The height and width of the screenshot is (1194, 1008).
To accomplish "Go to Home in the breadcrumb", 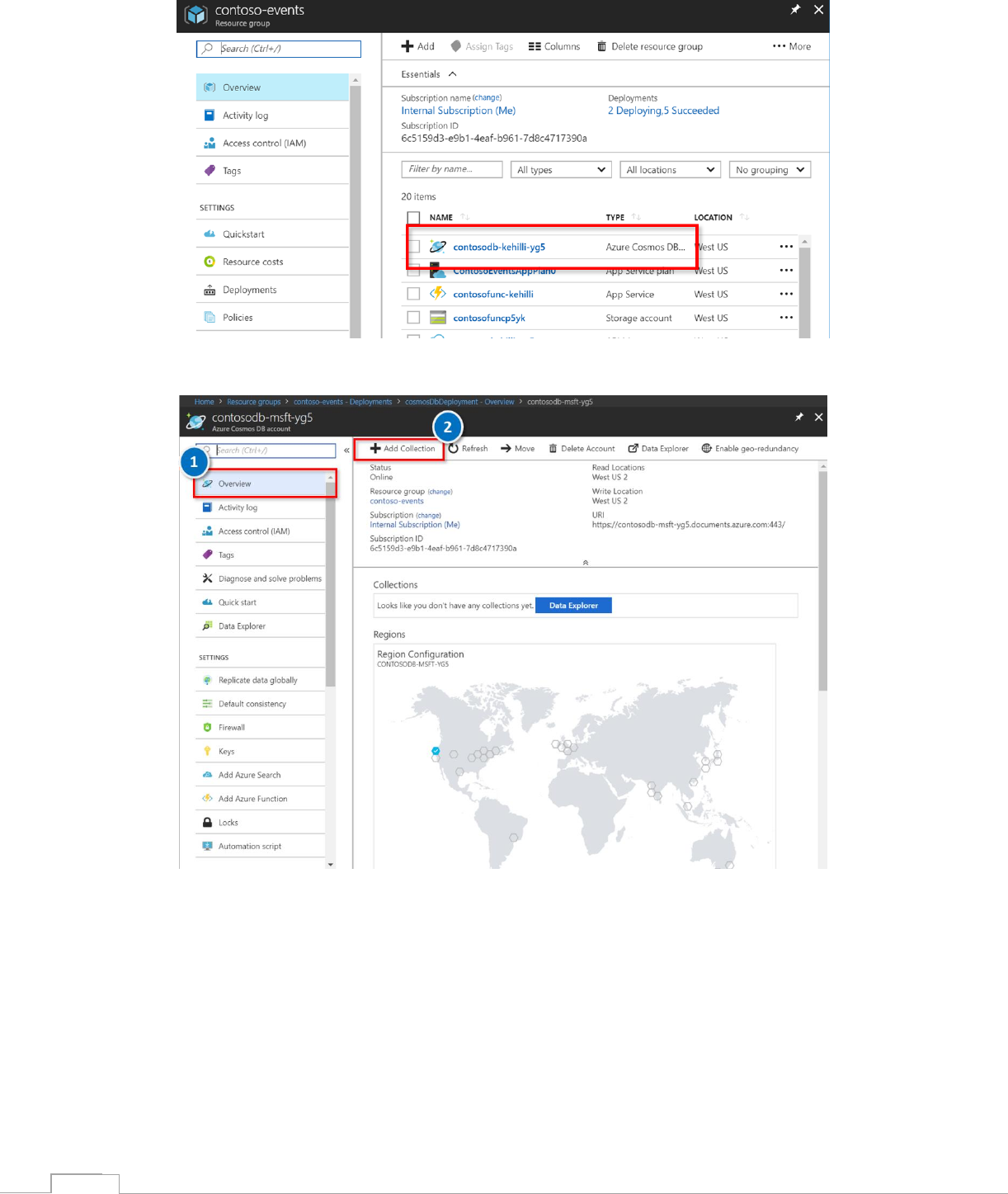I will [x=204, y=402].
